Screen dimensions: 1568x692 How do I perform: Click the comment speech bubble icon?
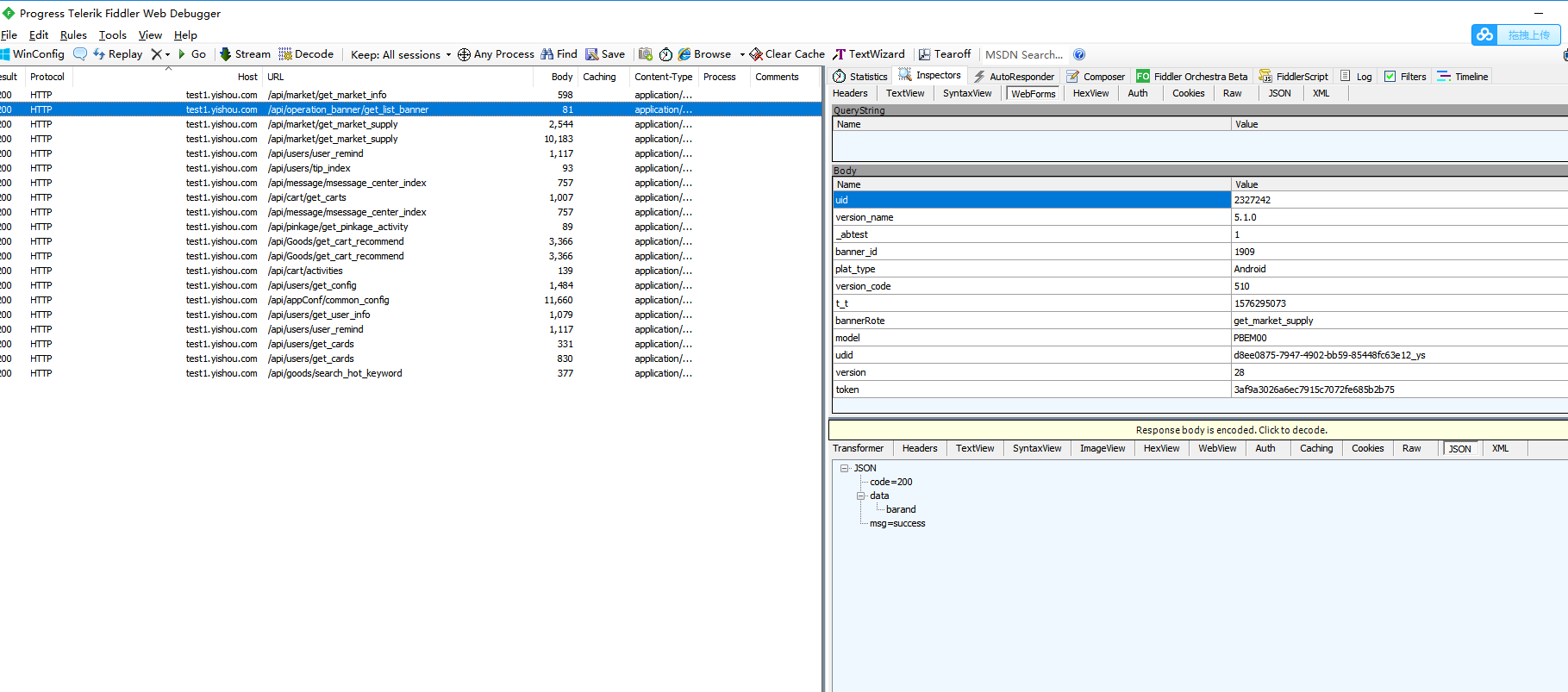[x=80, y=54]
